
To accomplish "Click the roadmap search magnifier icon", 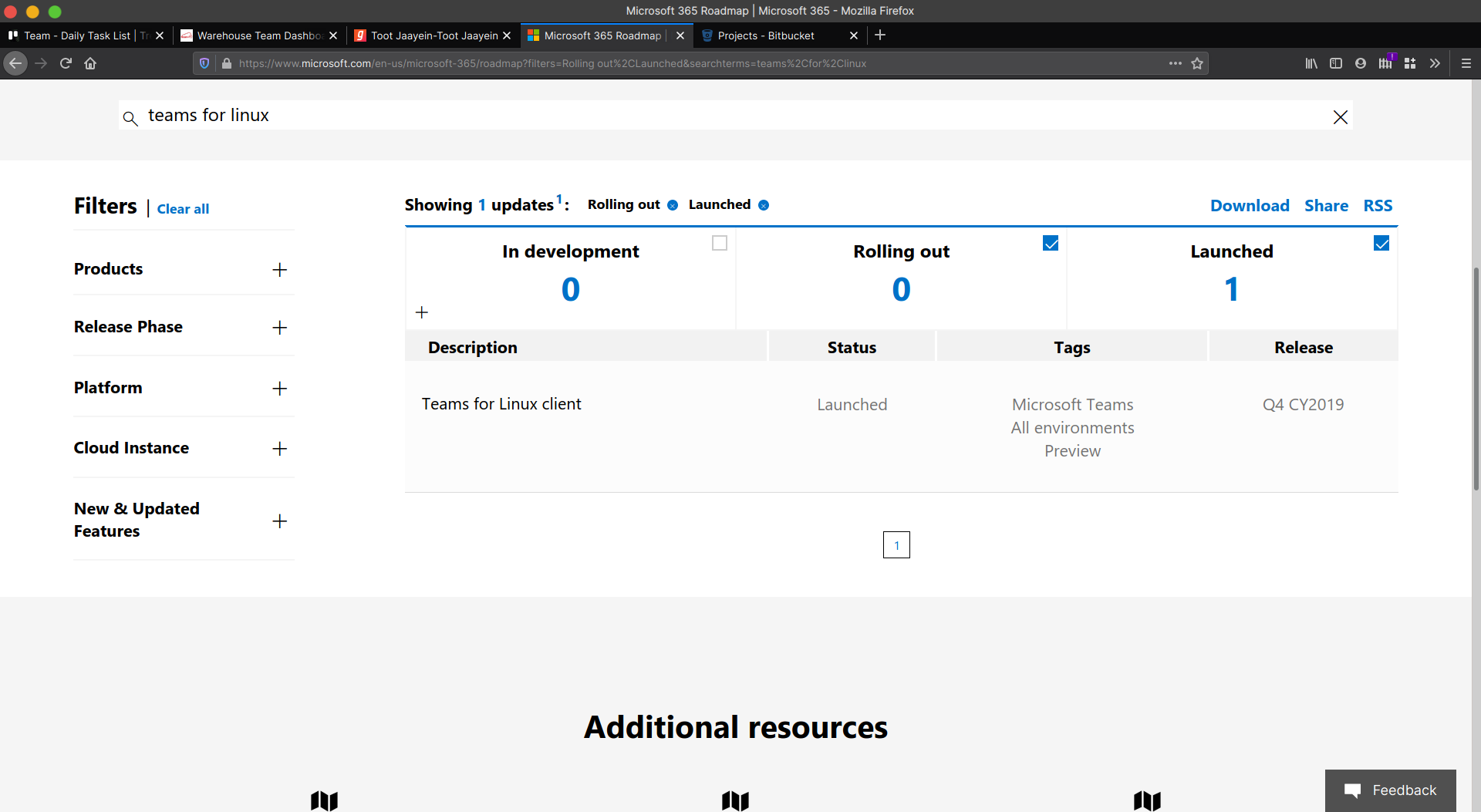I will coord(130,118).
